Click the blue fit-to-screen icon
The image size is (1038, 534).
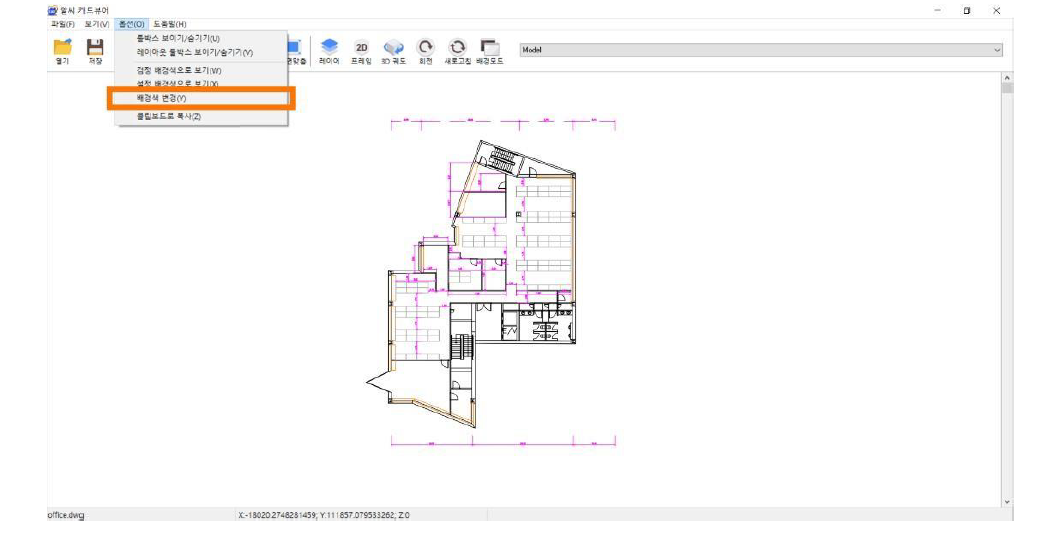tap(296, 50)
